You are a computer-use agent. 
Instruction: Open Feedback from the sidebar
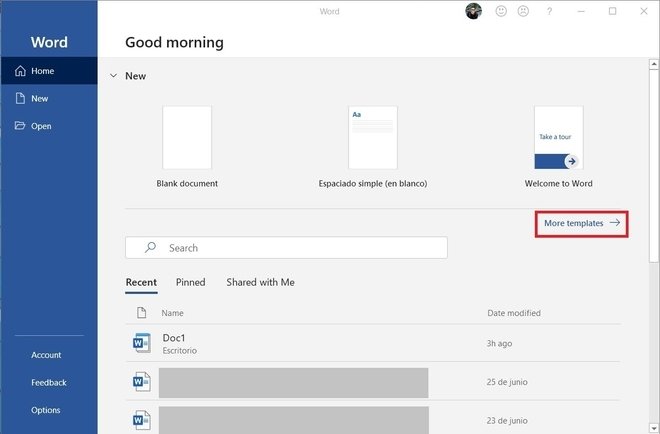click(49, 383)
